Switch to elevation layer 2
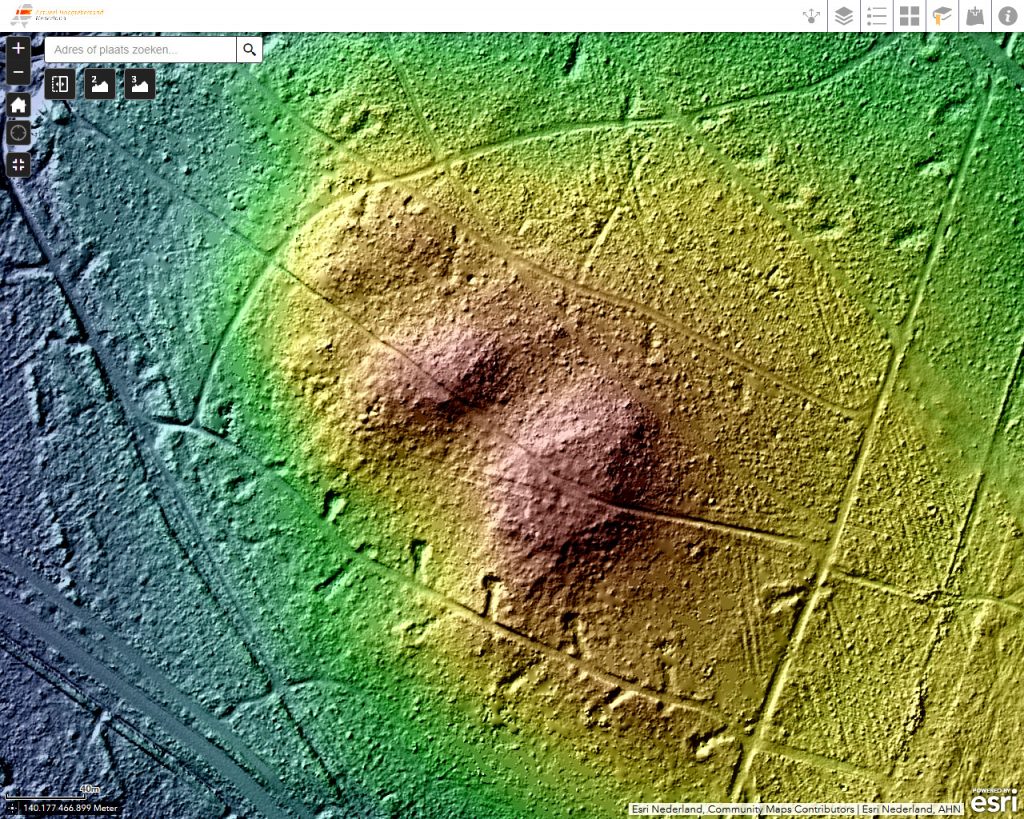Screen dimensions: 1024x819 [x=100, y=84]
